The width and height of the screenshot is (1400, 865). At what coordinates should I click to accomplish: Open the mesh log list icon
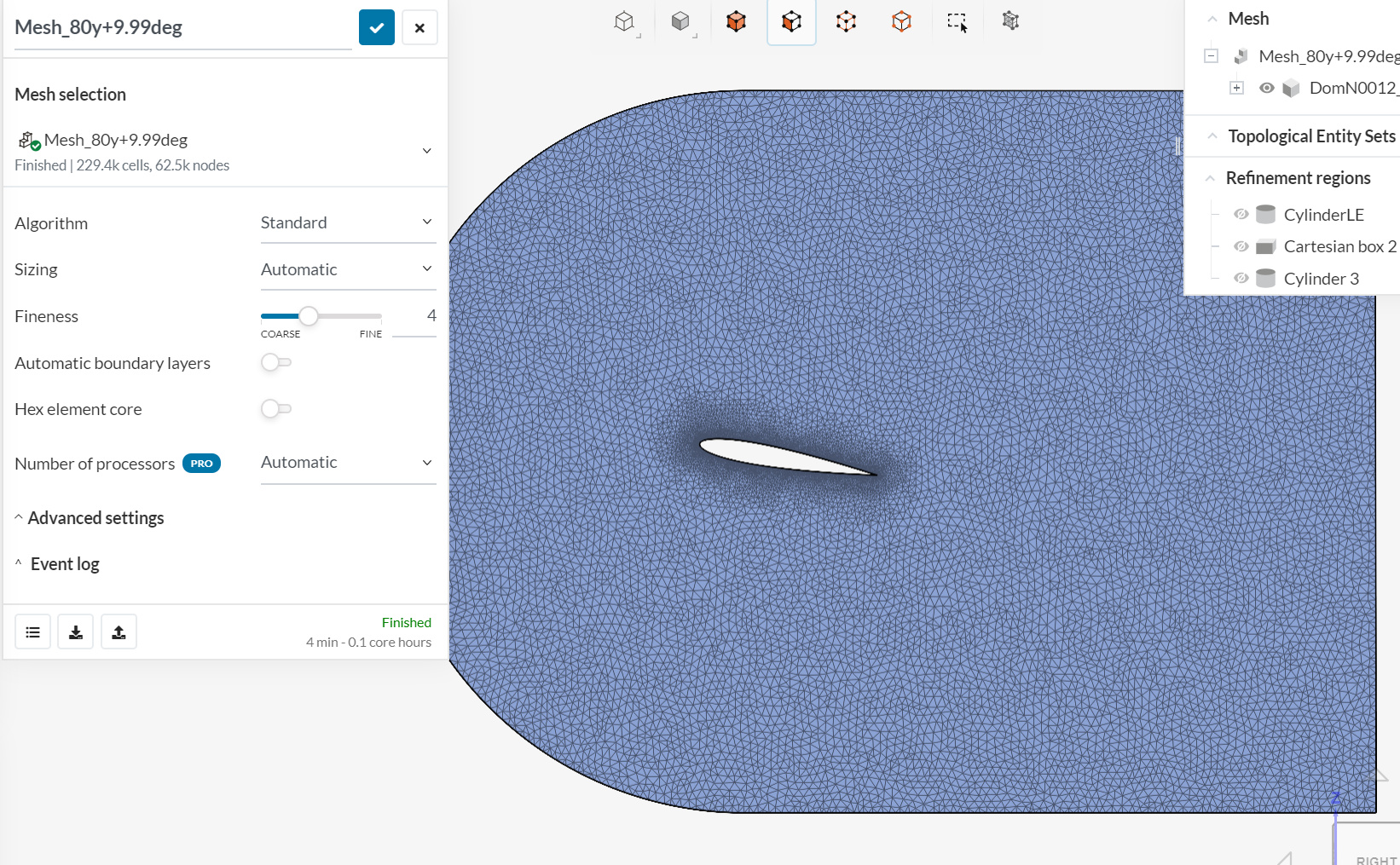click(x=33, y=632)
